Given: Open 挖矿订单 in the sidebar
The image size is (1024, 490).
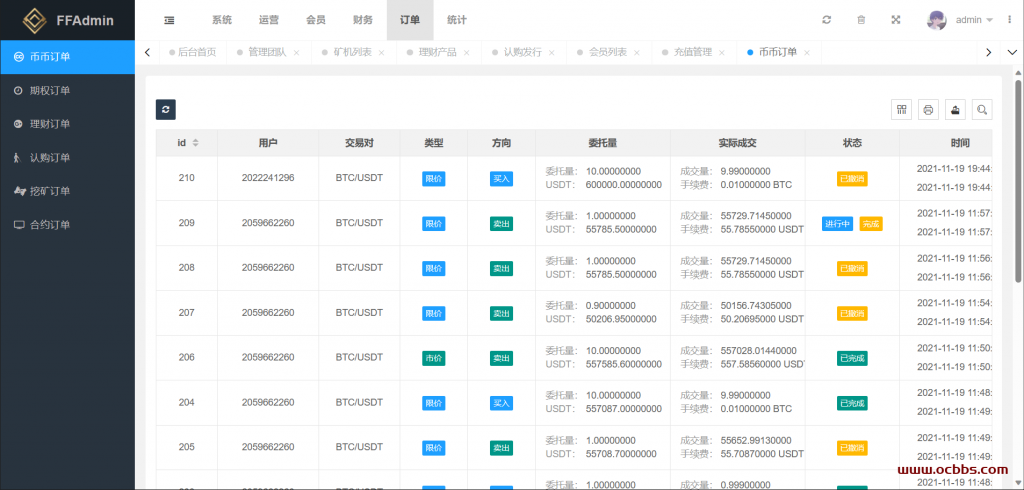Looking at the screenshot, I should [x=67, y=191].
